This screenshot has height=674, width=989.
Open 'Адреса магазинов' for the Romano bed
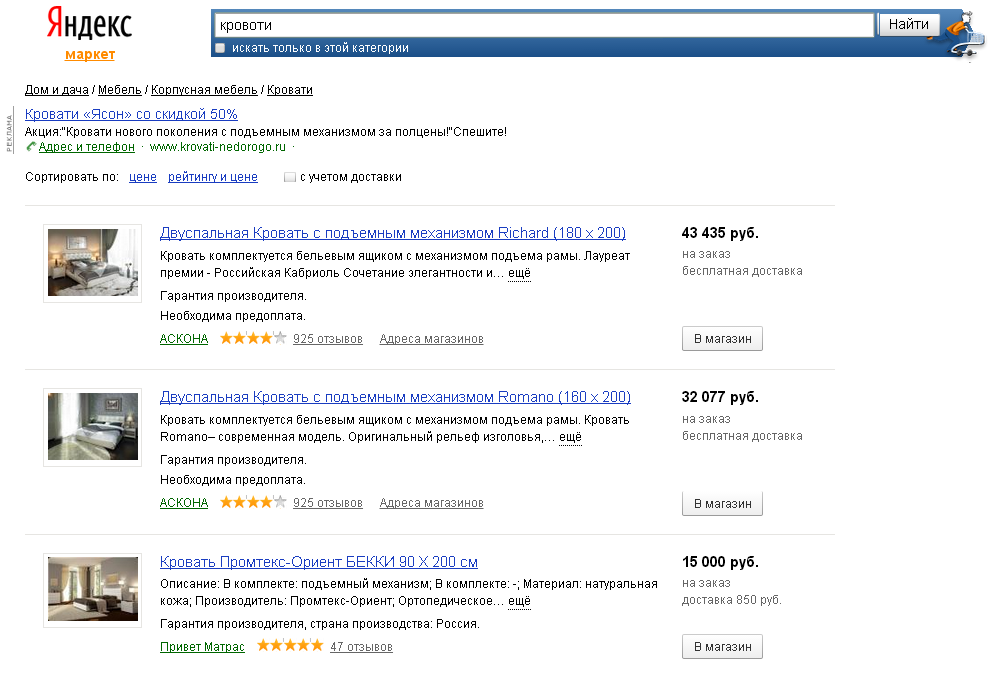pyautogui.click(x=431, y=503)
